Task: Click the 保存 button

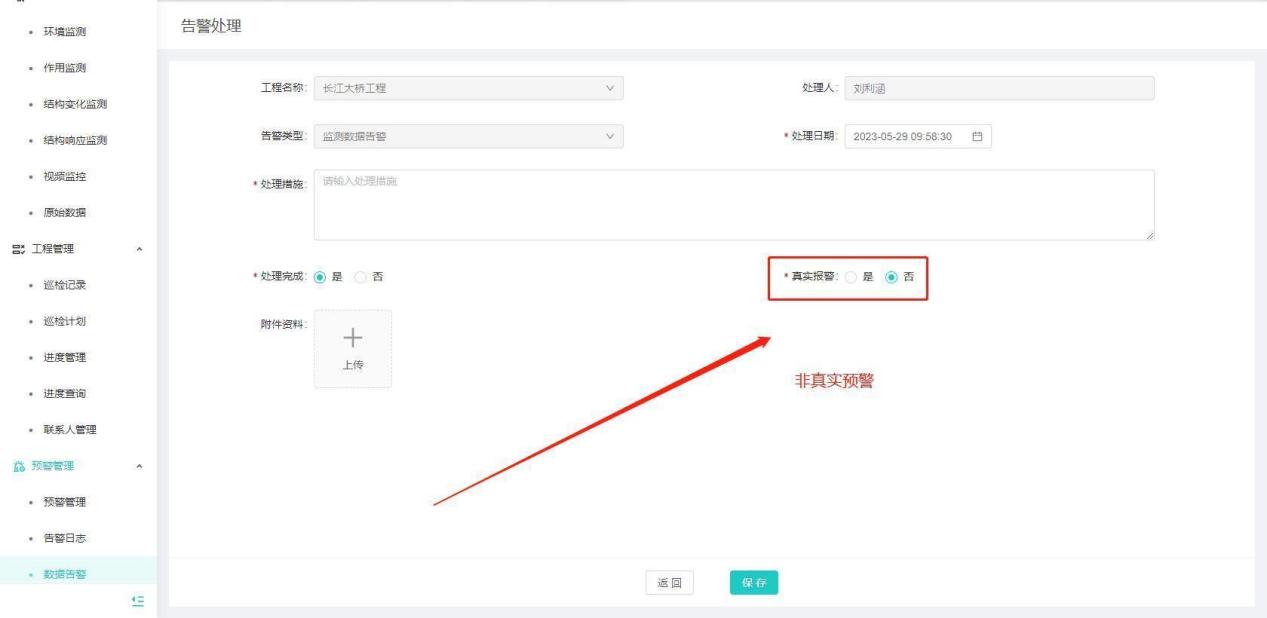Action: [x=753, y=583]
